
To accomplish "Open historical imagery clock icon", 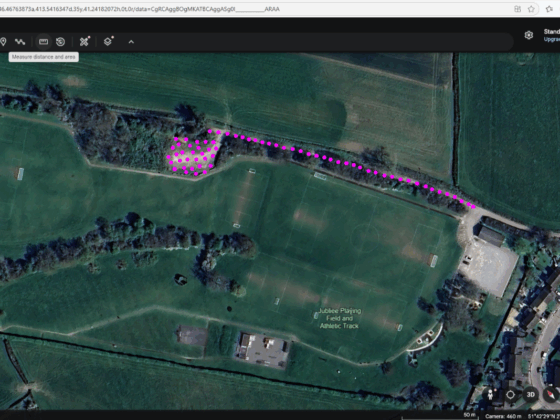I will coord(60,42).
